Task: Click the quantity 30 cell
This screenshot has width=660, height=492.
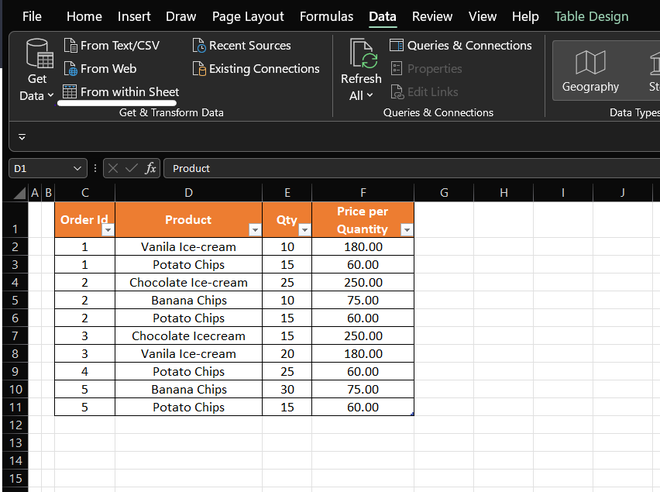Action: (x=287, y=389)
